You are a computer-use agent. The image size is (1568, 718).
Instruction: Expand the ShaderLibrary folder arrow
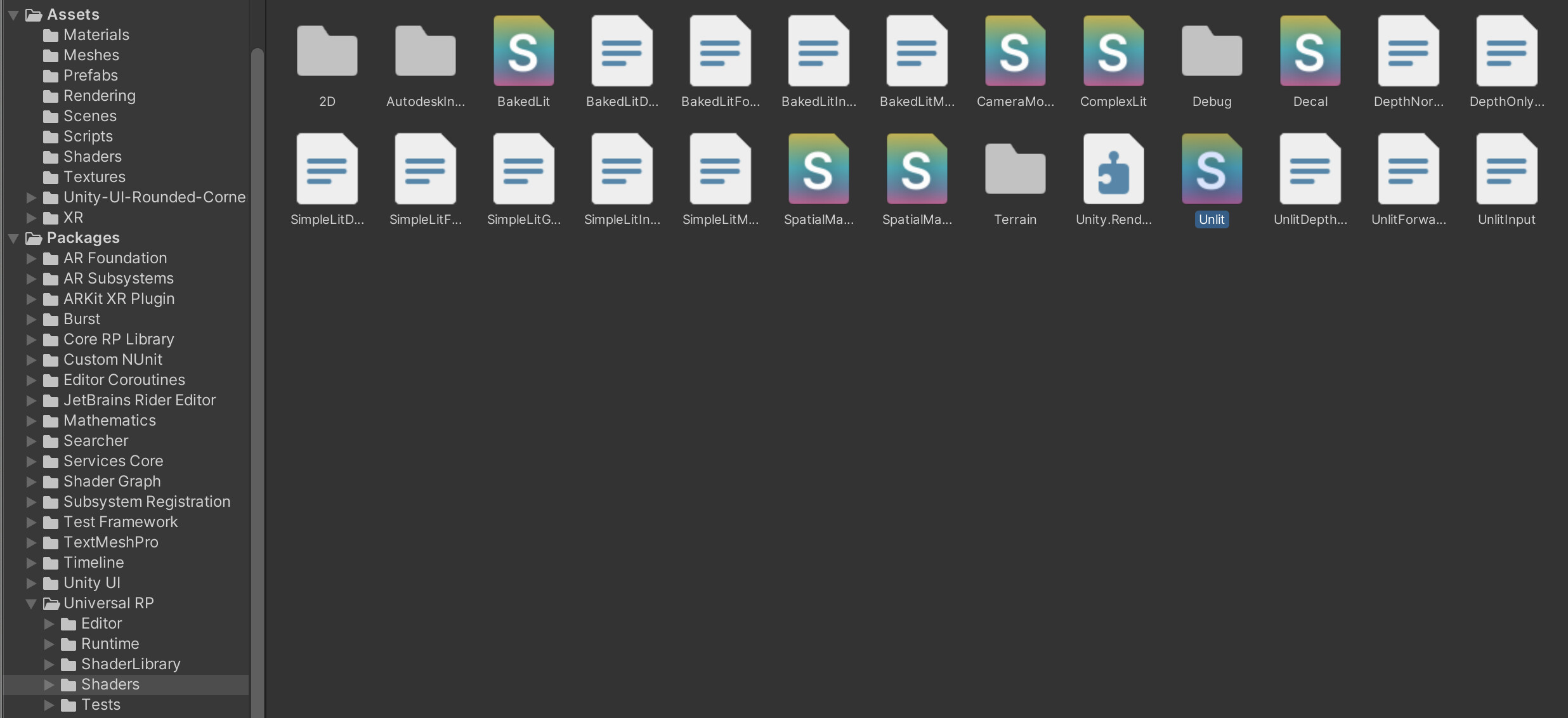pyautogui.click(x=49, y=664)
